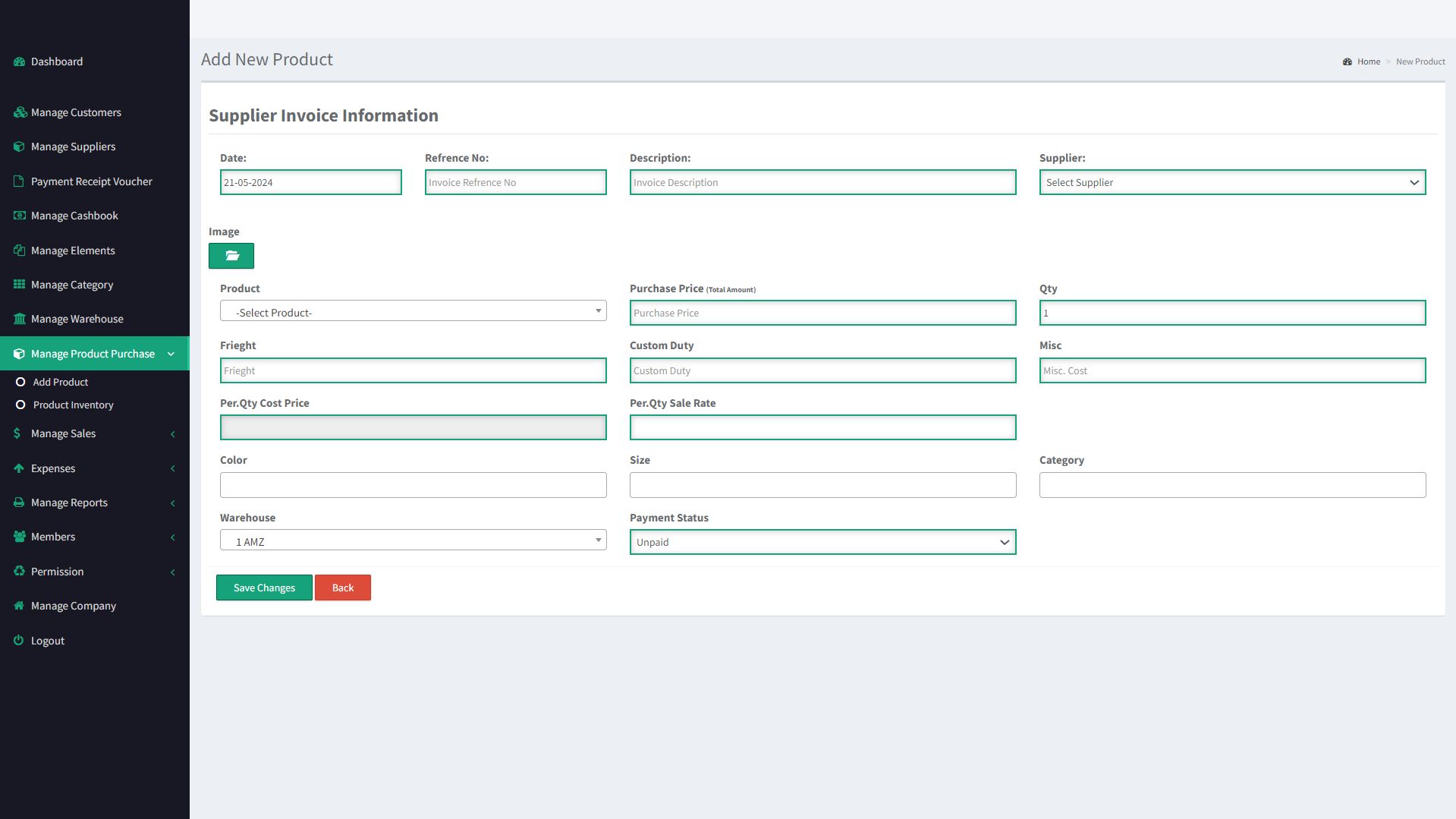Click the Size input field
Viewport: 1456px width, 819px height.
tap(822, 485)
